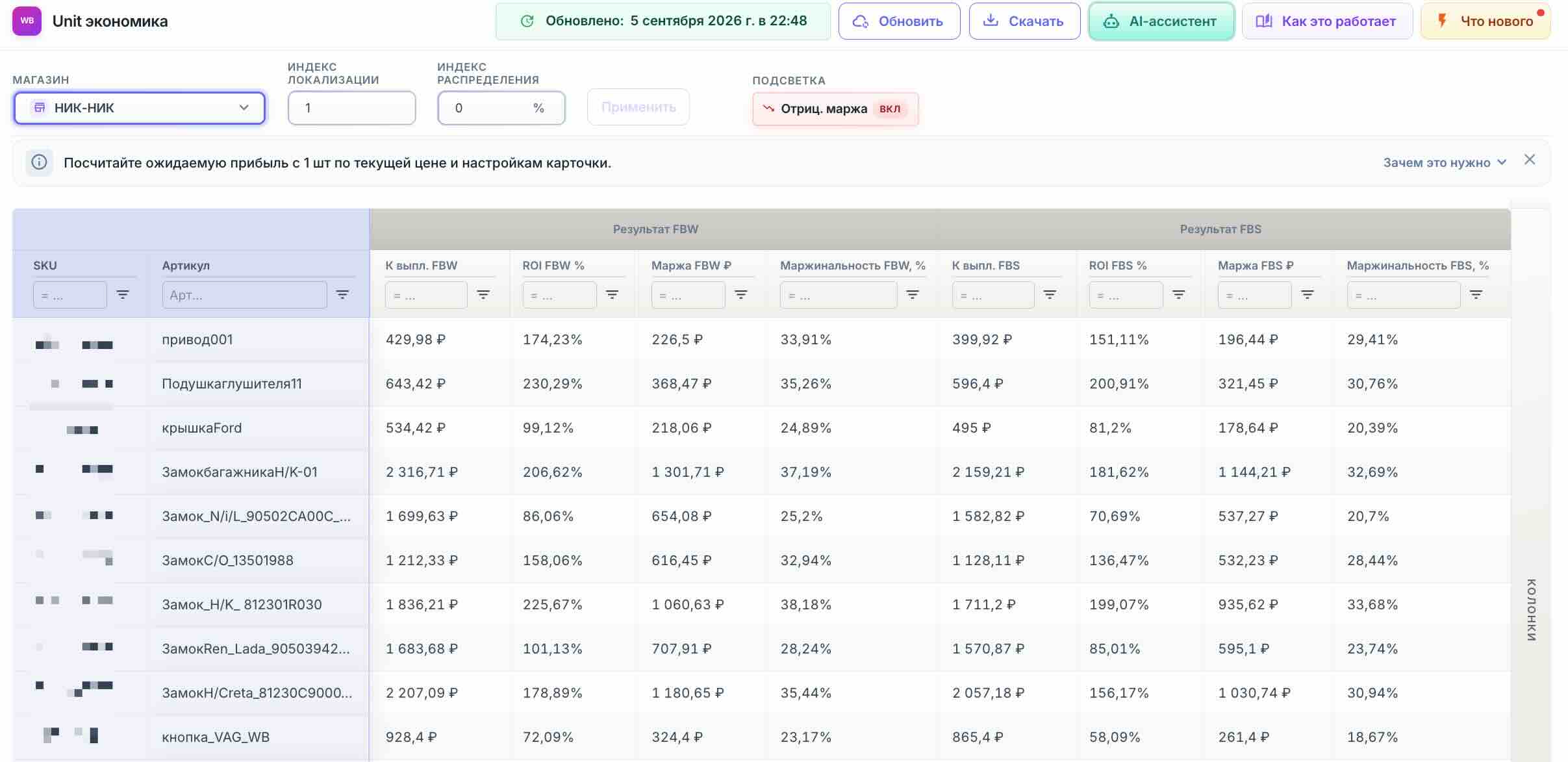Open the ROI FBW % filter icon
The image size is (1568, 762).
coord(612,295)
